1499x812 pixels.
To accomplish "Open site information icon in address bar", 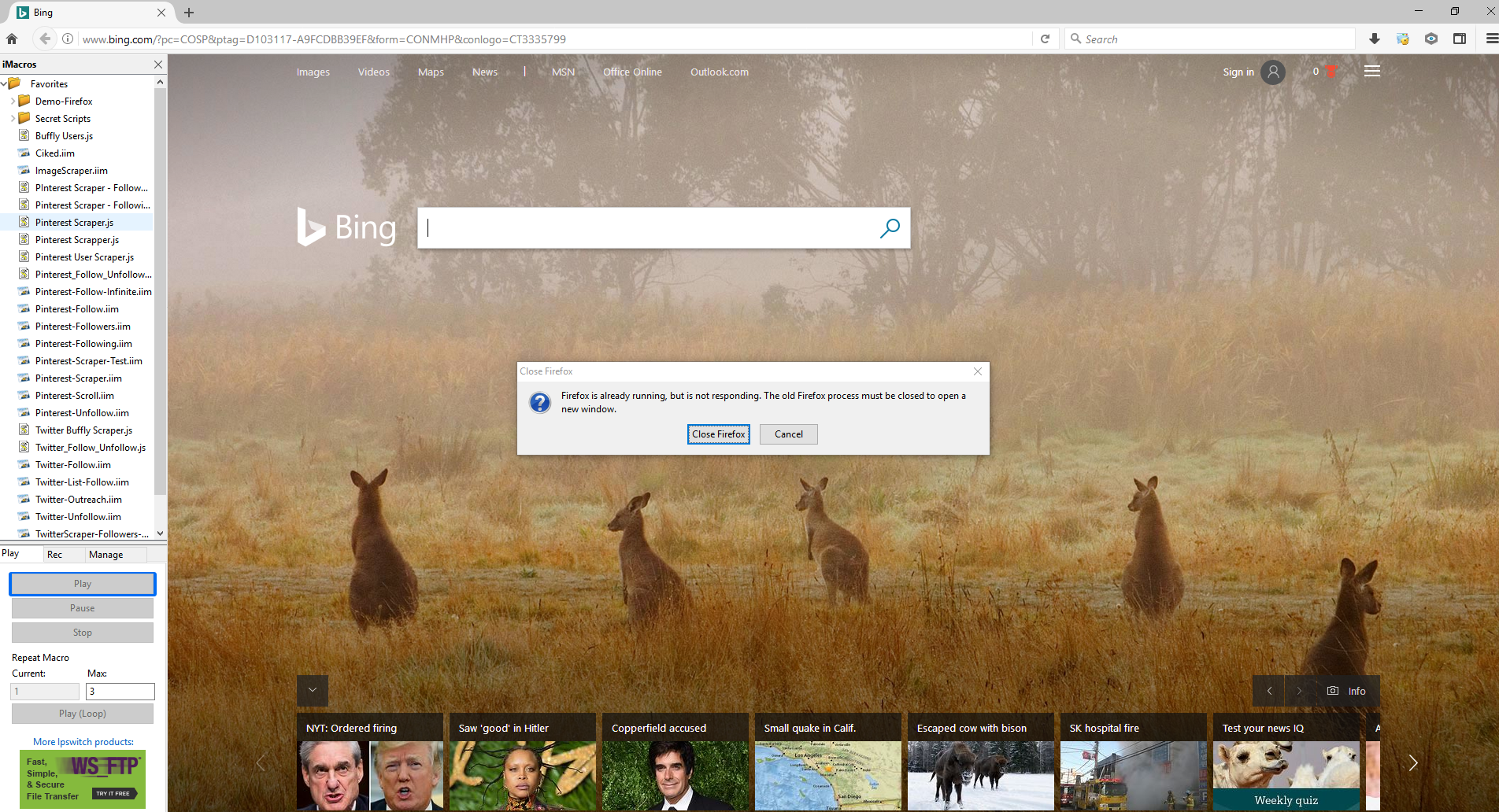I will [x=68, y=39].
